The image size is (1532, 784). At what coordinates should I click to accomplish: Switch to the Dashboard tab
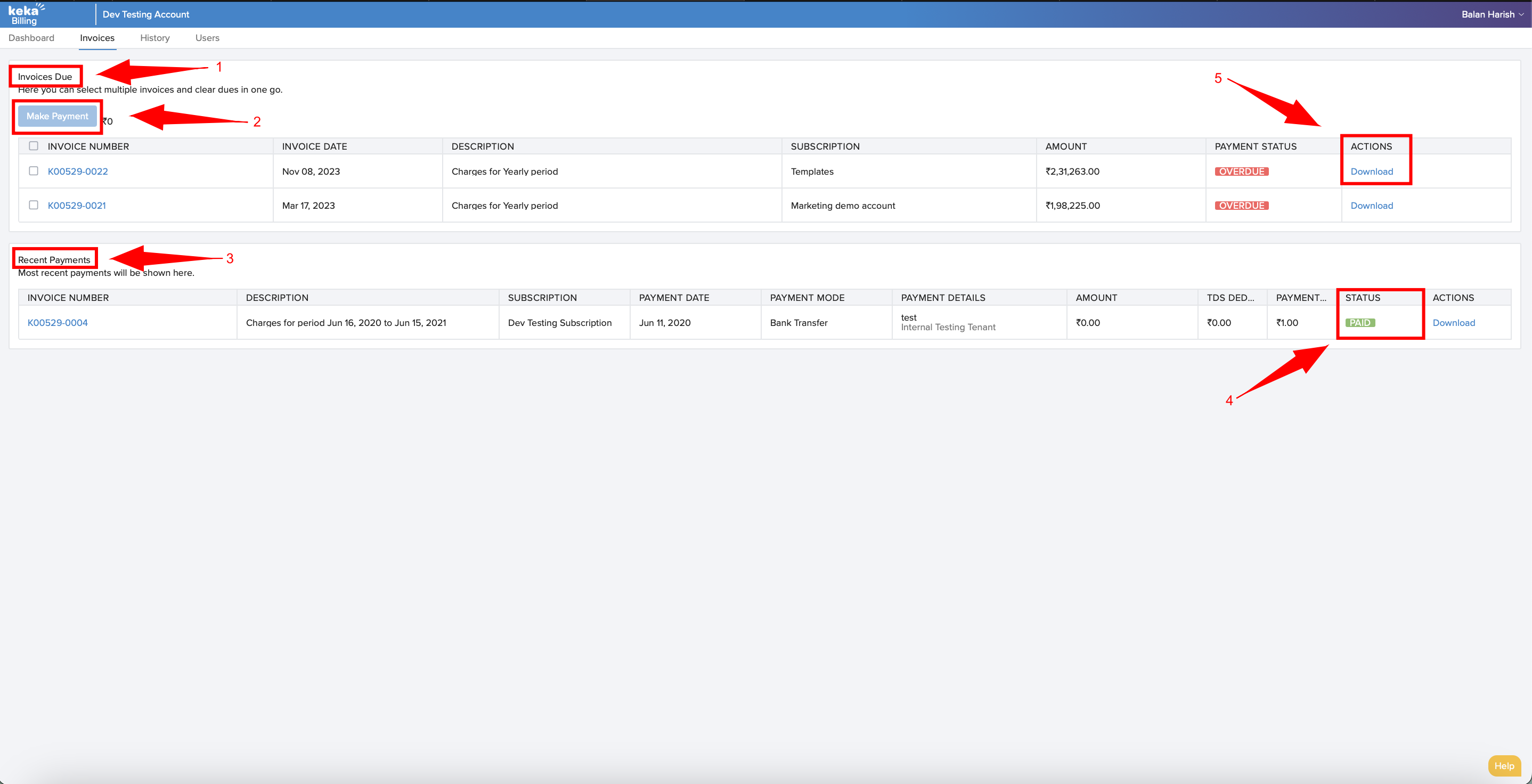(x=31, y=38)
